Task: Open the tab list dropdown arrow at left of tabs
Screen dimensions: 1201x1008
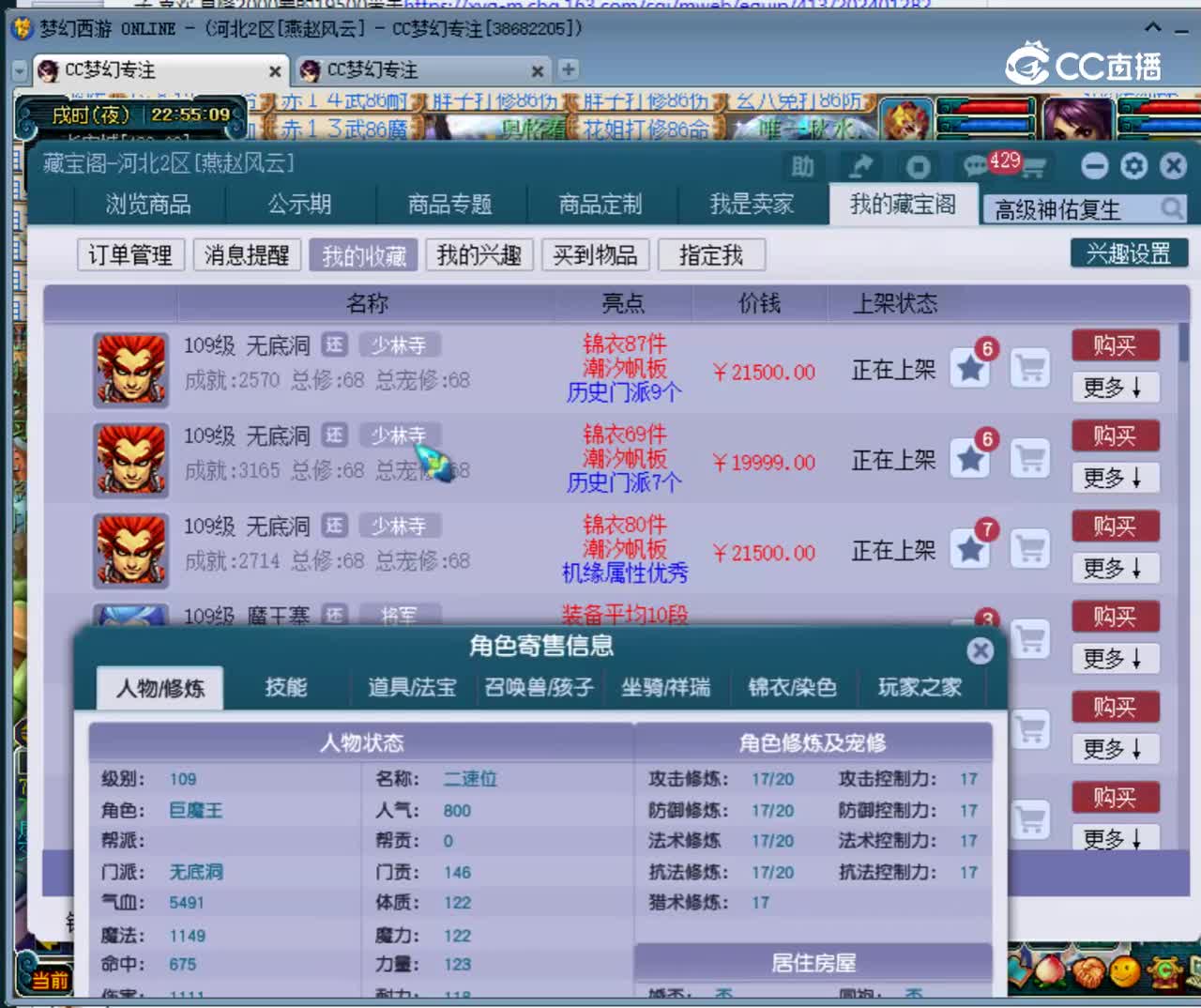Action: coord(20,71)
